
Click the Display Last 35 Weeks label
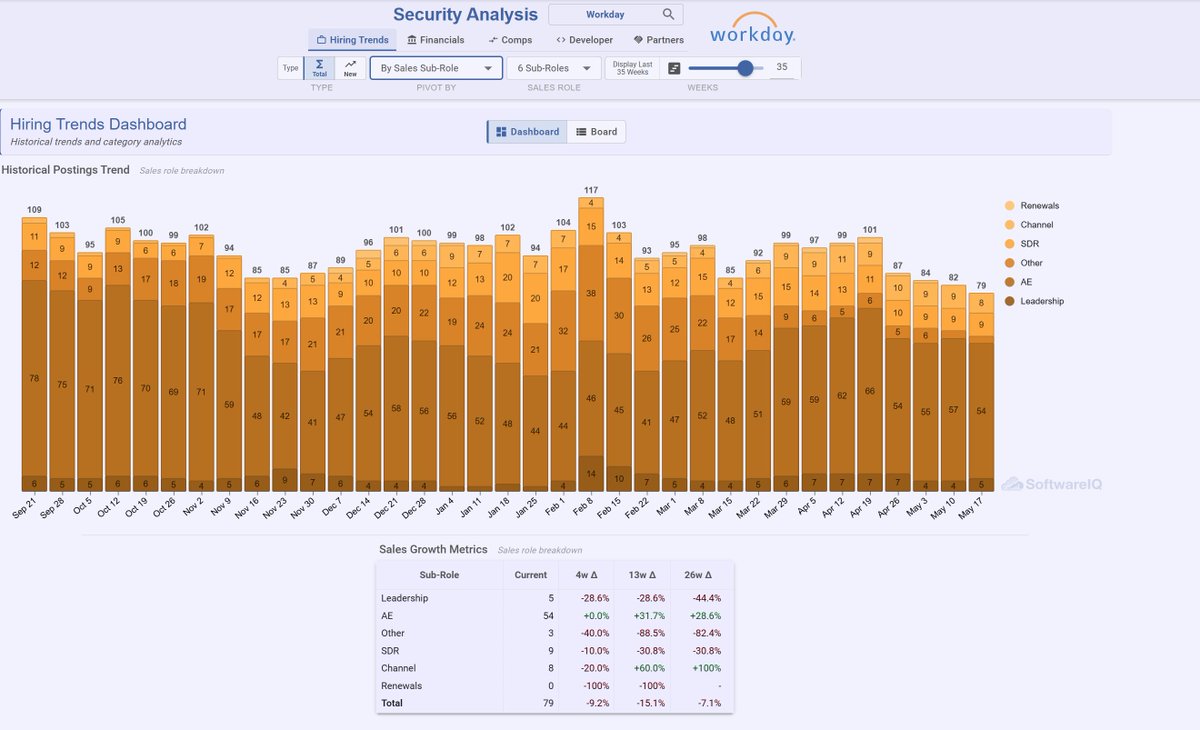point(632,68)
